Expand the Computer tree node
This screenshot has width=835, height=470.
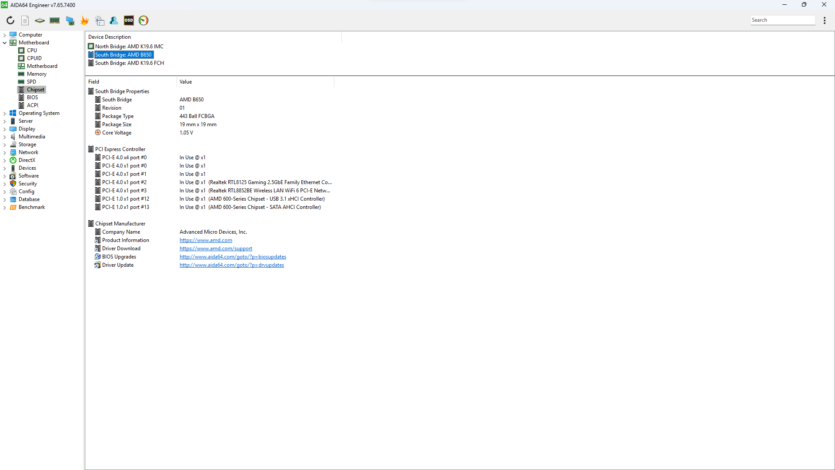(x=5, y=35)
